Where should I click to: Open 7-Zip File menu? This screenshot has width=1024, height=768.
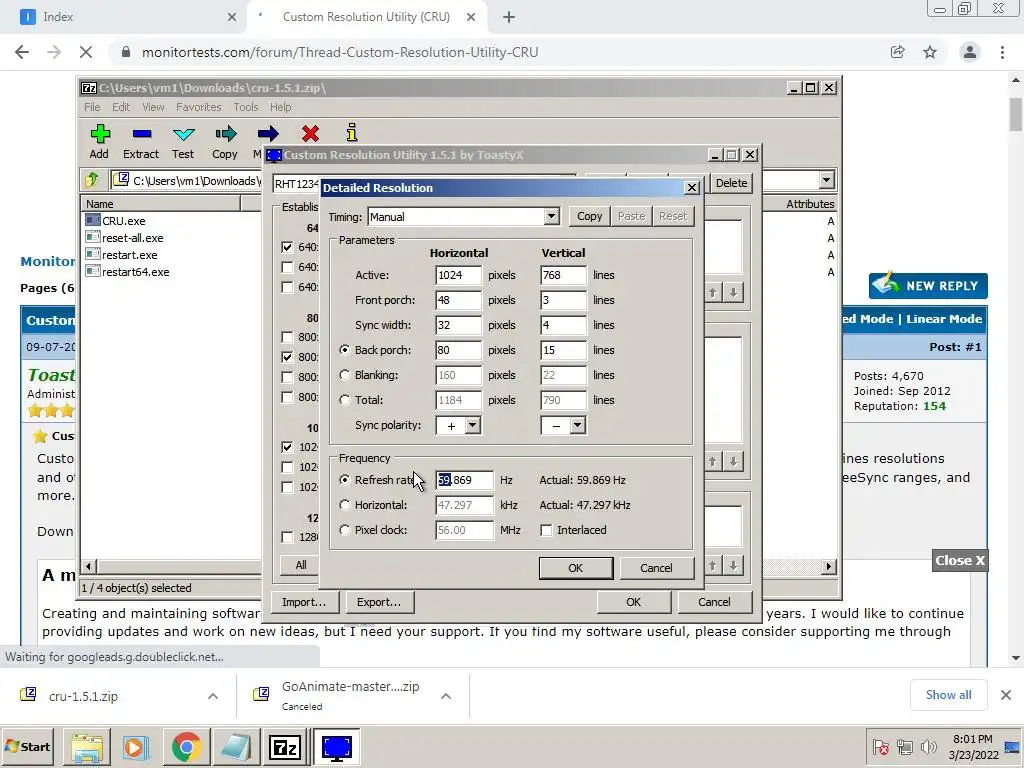[x=92, y=107]
